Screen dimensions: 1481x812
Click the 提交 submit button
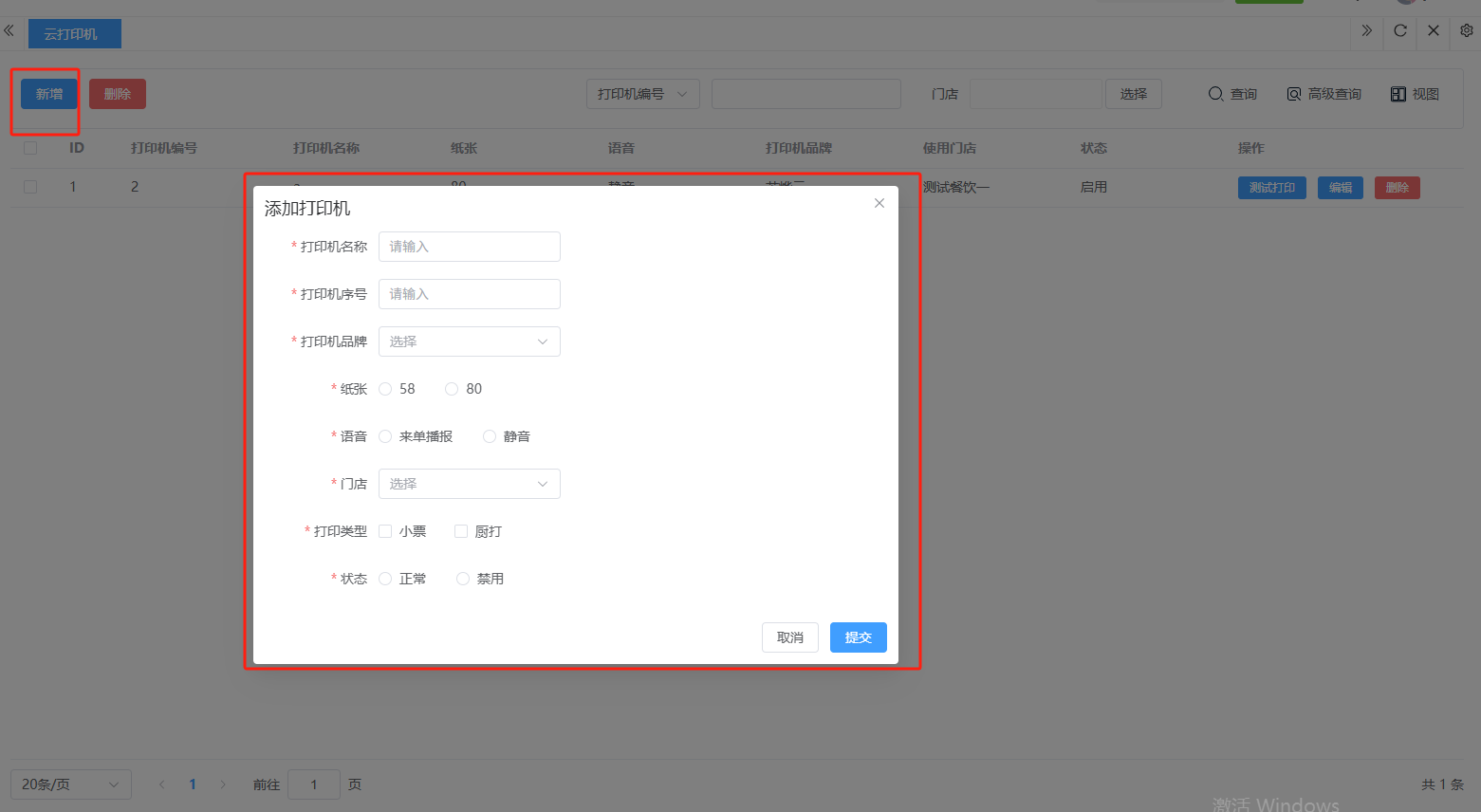(858, 637)
